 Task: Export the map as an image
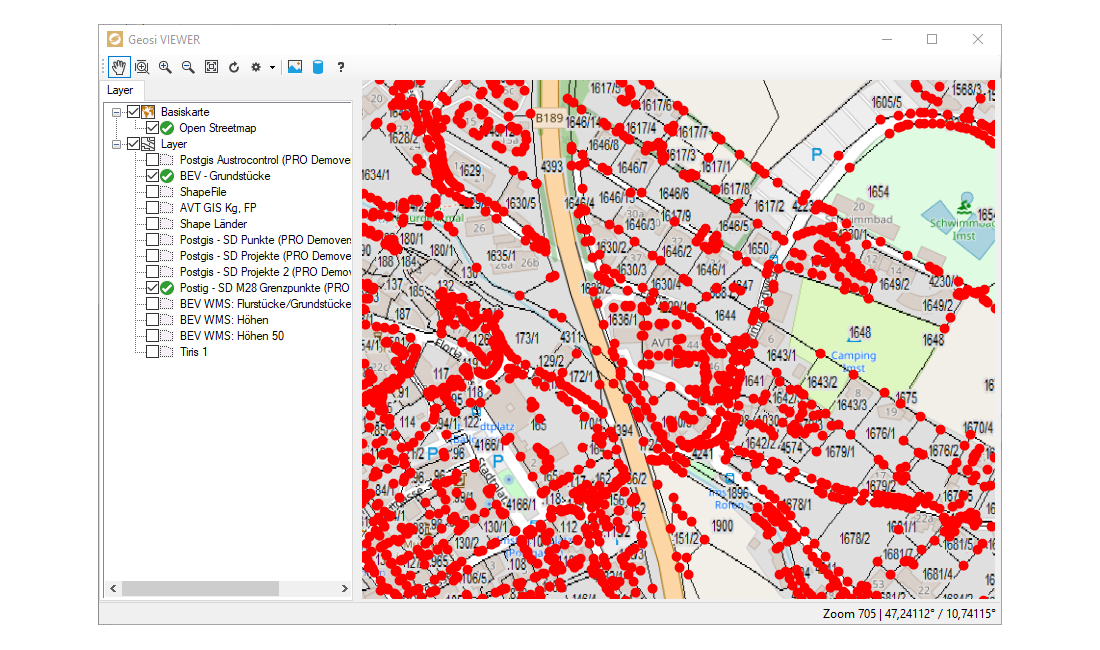(x=294, y=67)
